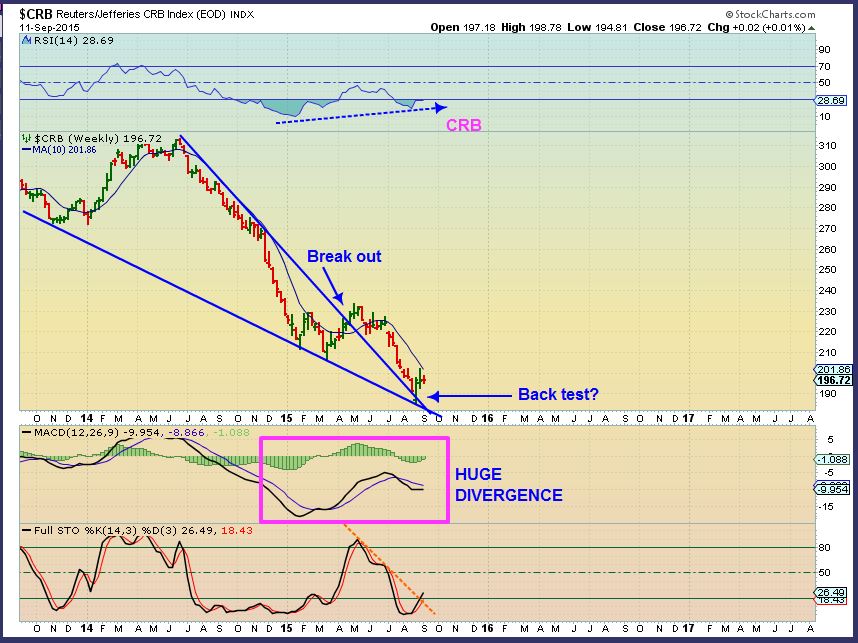Select the $CRB ticker symbol title
858x643 pixels.
tap(36, 14)
